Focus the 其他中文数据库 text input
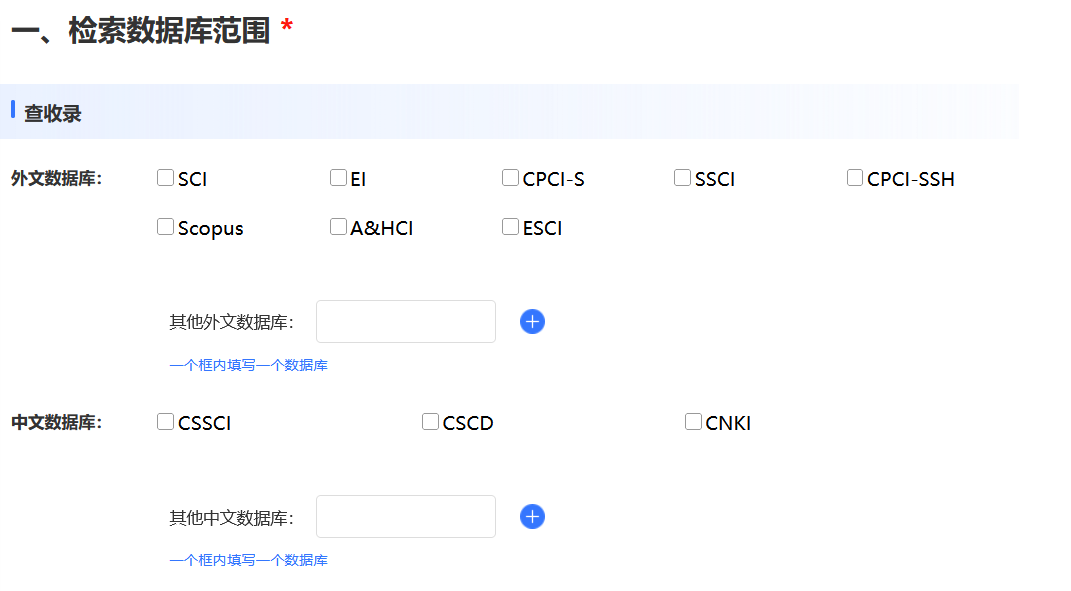The height and width of the screenshot is (591, 1071). [x=405, y=516]
